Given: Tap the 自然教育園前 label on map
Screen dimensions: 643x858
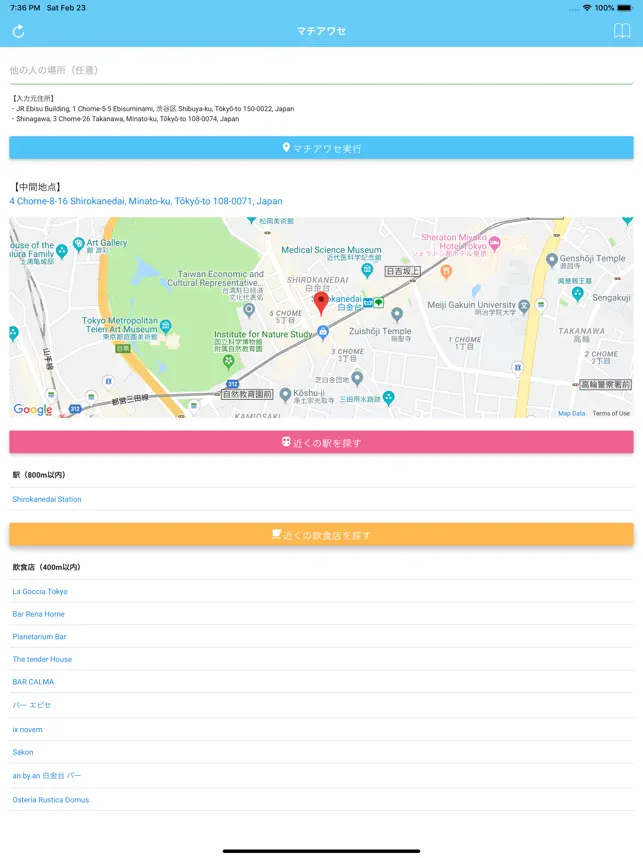Looking at the screenshot, I should 247,394.
